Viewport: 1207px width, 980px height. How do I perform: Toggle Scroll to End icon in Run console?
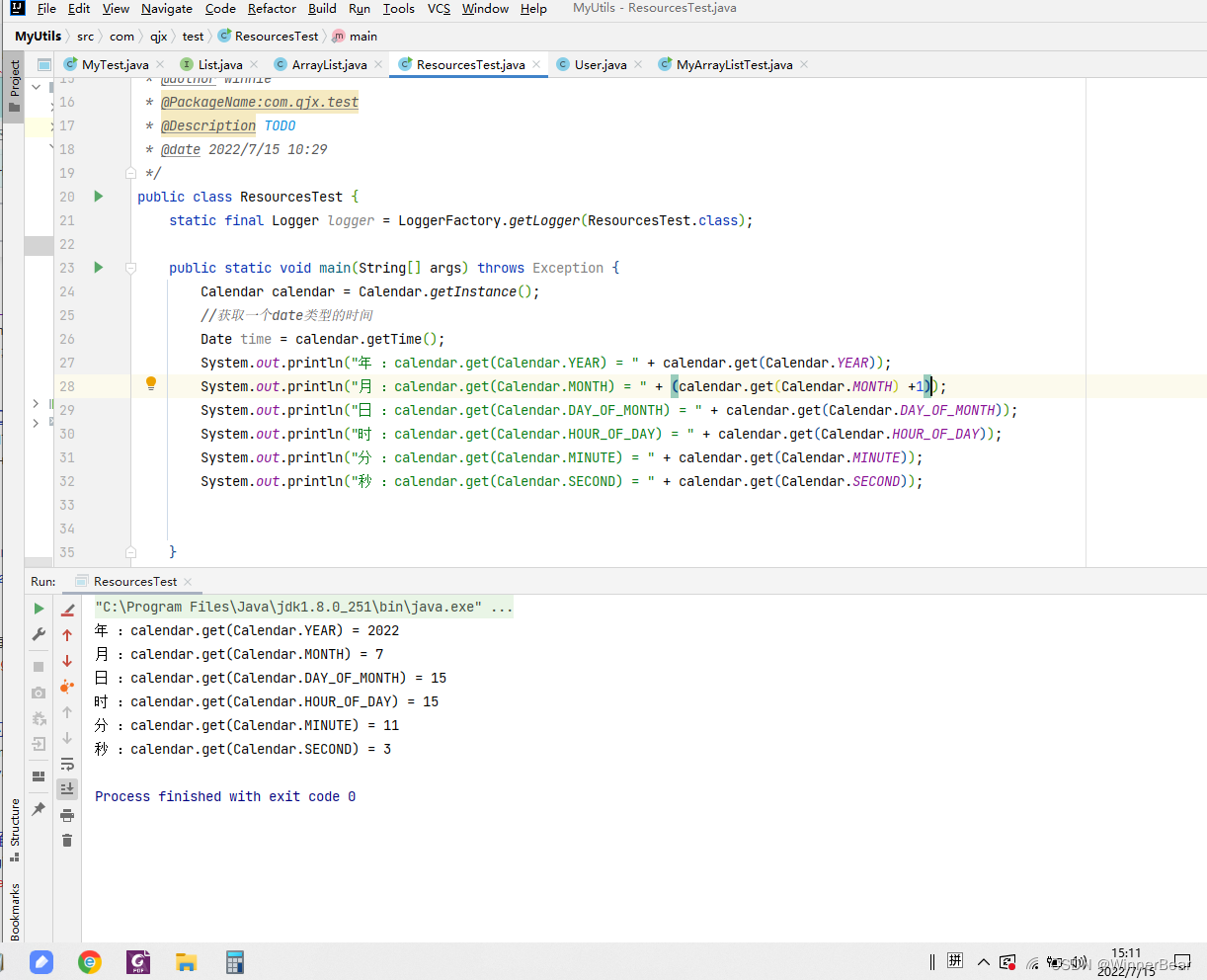tap(67, 788)
